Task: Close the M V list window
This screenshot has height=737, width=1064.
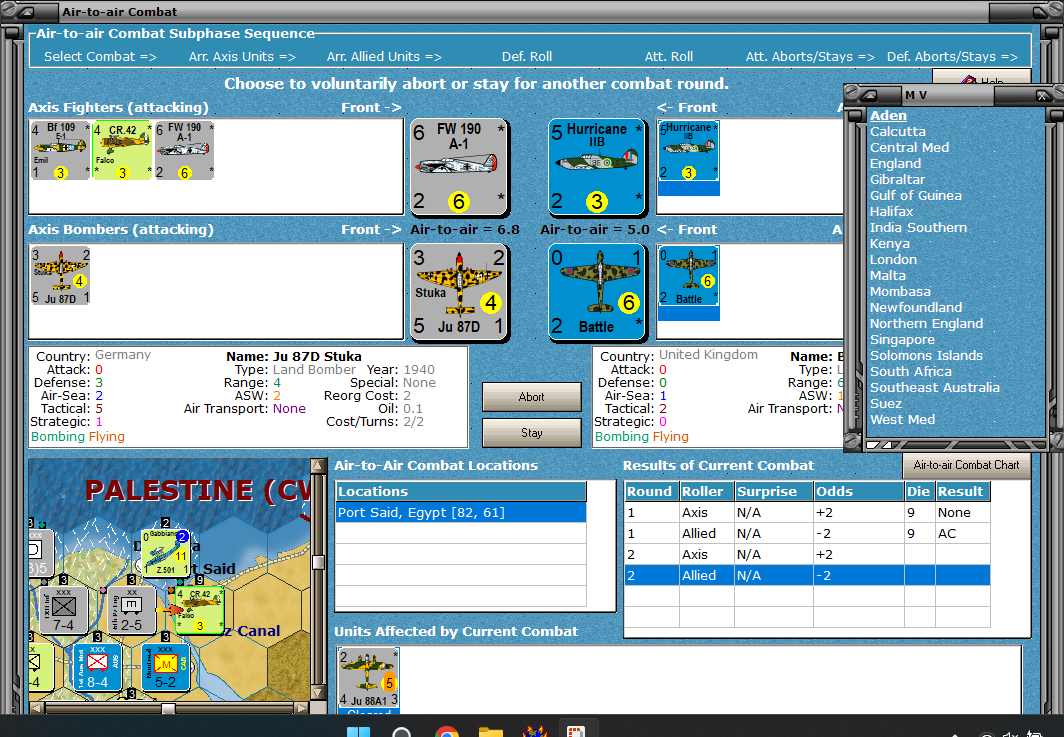Action: (1042, 96)
